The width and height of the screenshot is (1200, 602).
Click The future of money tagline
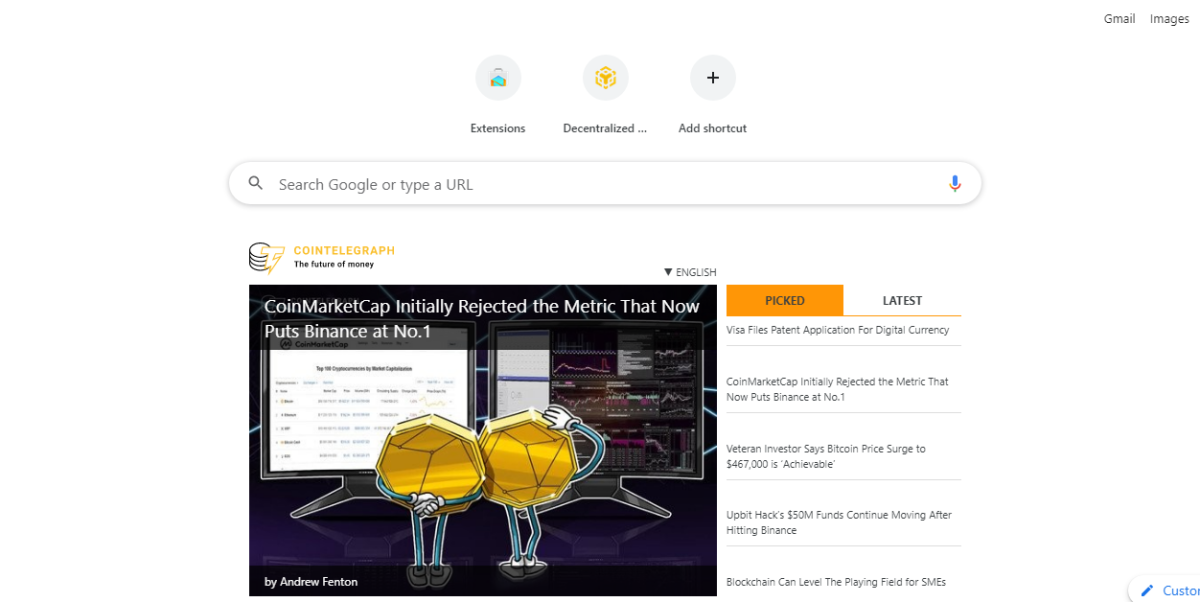click(334, 265)
